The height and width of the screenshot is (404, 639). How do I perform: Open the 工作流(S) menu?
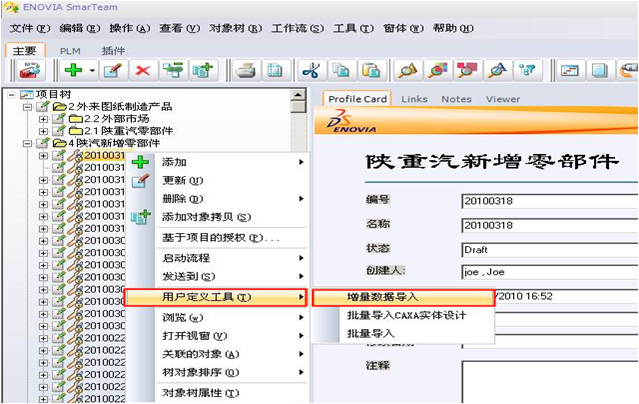[297, 29]
